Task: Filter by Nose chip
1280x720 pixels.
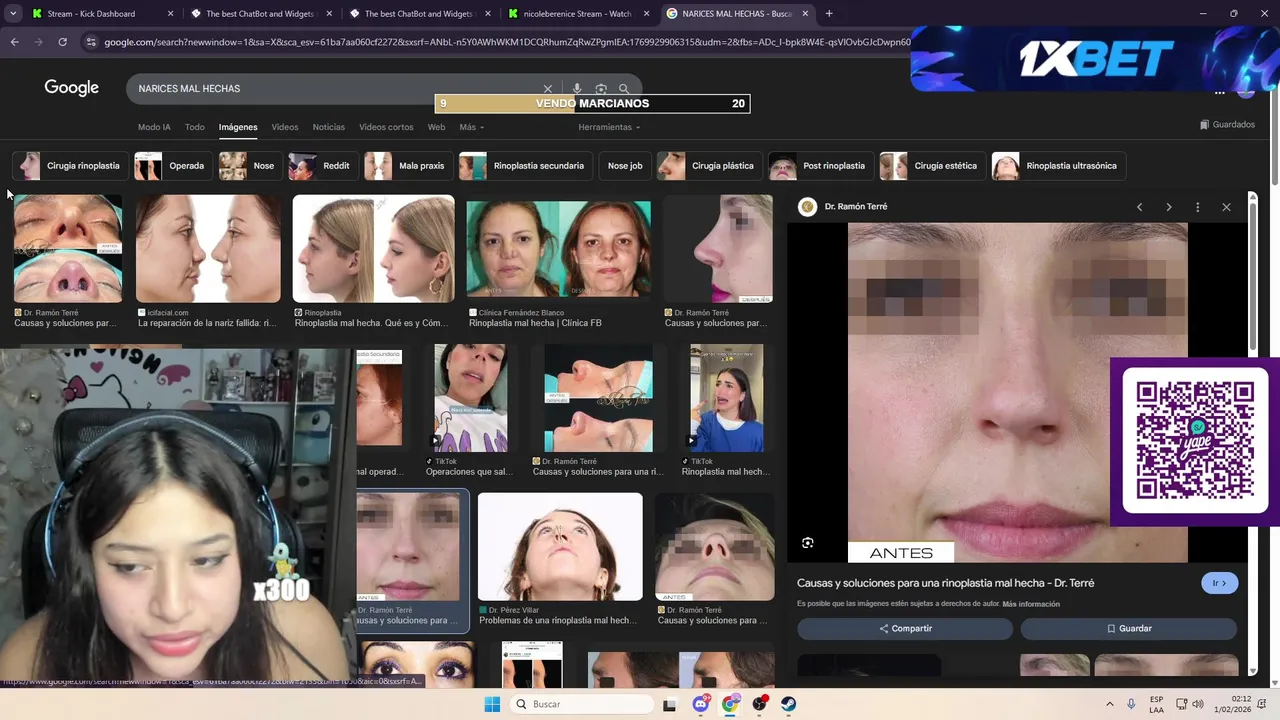Action: pyautogui.click(x=250, y=166)
